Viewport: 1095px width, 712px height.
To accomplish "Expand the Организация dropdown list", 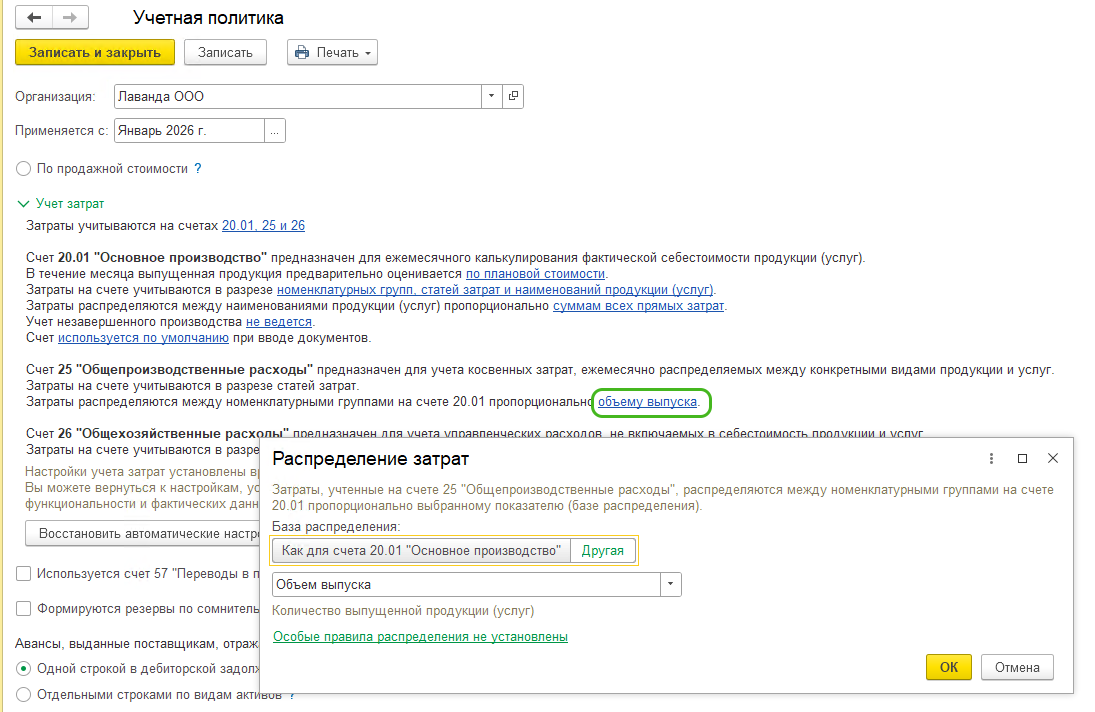I will pyautogui.click(x=491, y=97).
